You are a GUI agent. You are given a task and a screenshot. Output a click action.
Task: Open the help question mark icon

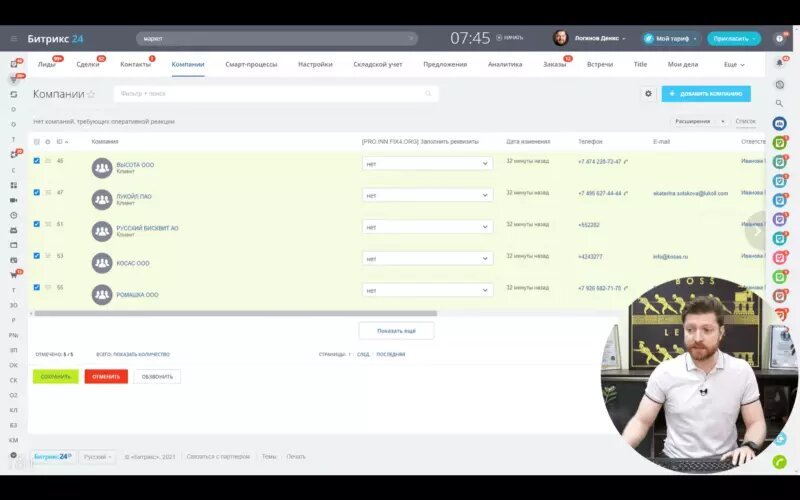tap(780, 38)
